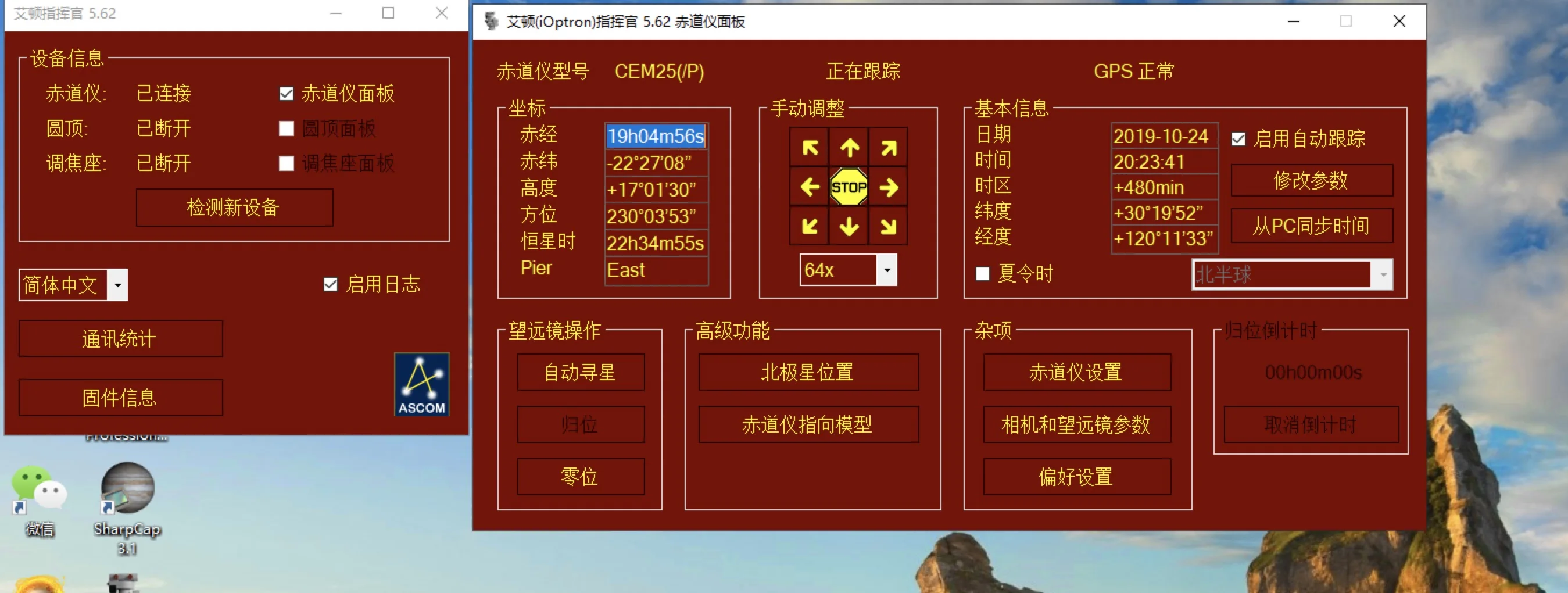Open 固件信息

[120, 398]
